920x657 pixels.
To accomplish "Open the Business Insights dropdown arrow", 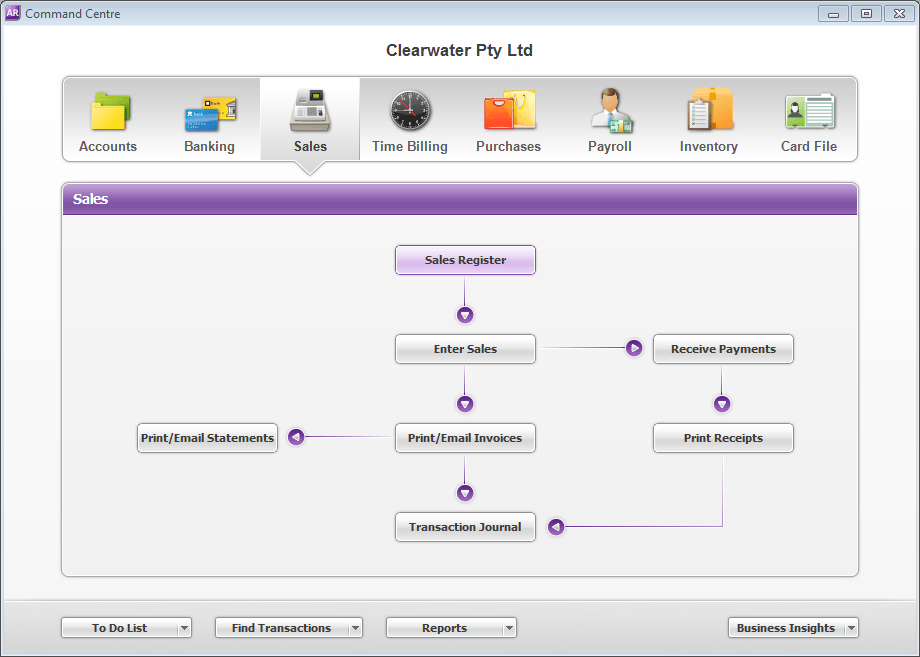I will [x=851, y=627].
